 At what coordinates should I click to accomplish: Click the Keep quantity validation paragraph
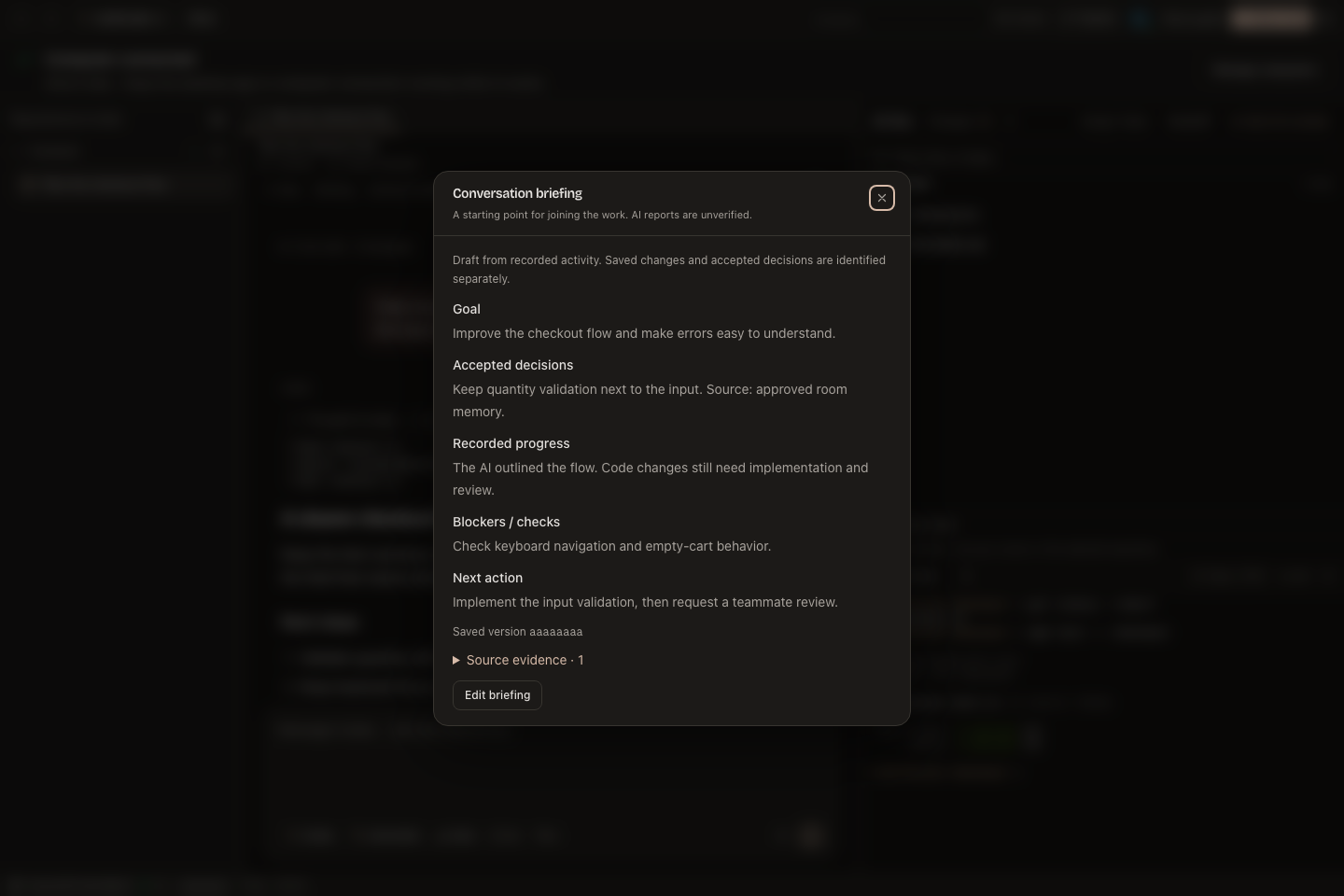pos(650,400)
